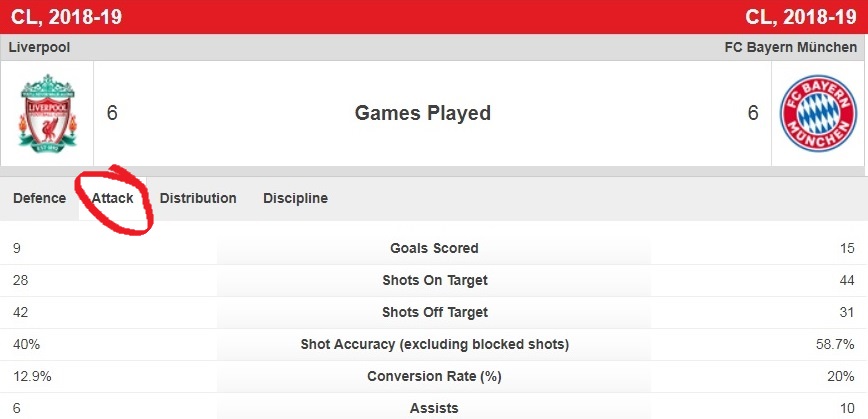
Task: Switch to the Defence tab
Action: coord(39,198)
